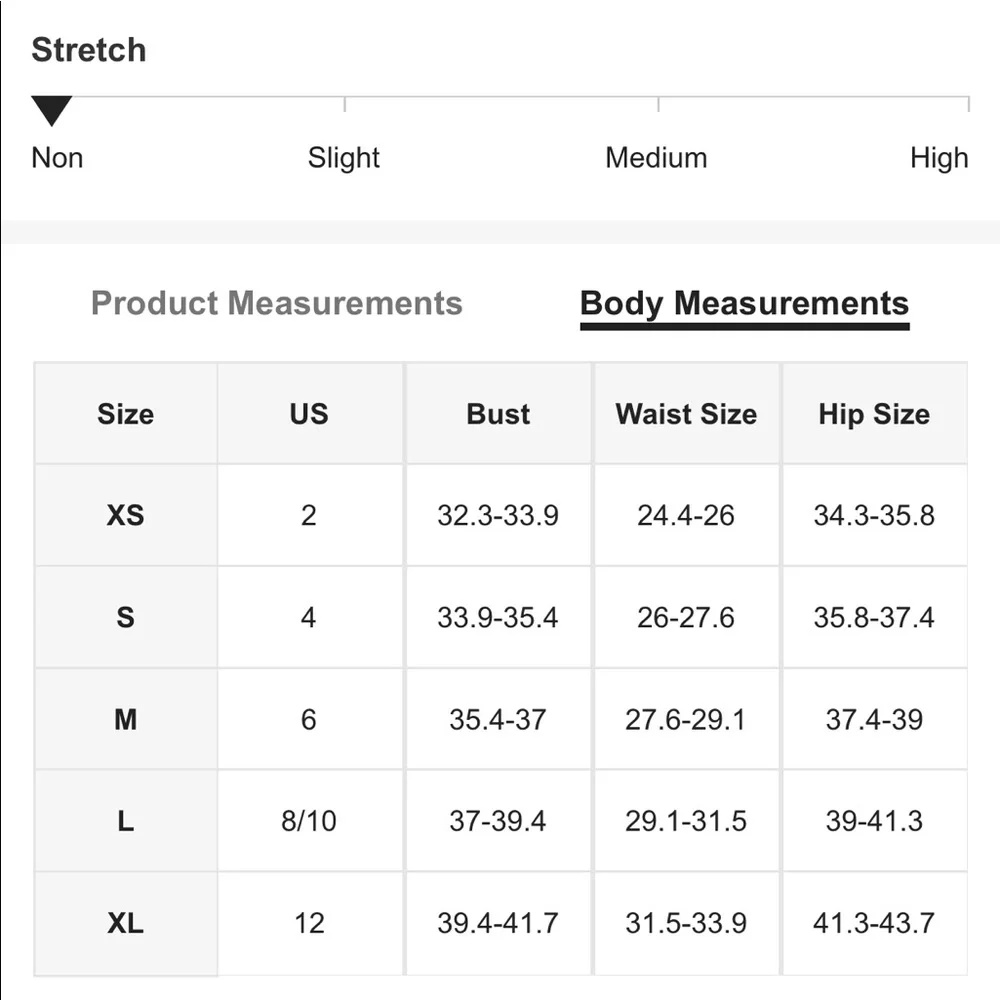Click the Slight stretch label

pyautogui.click(x=344, y=158)
